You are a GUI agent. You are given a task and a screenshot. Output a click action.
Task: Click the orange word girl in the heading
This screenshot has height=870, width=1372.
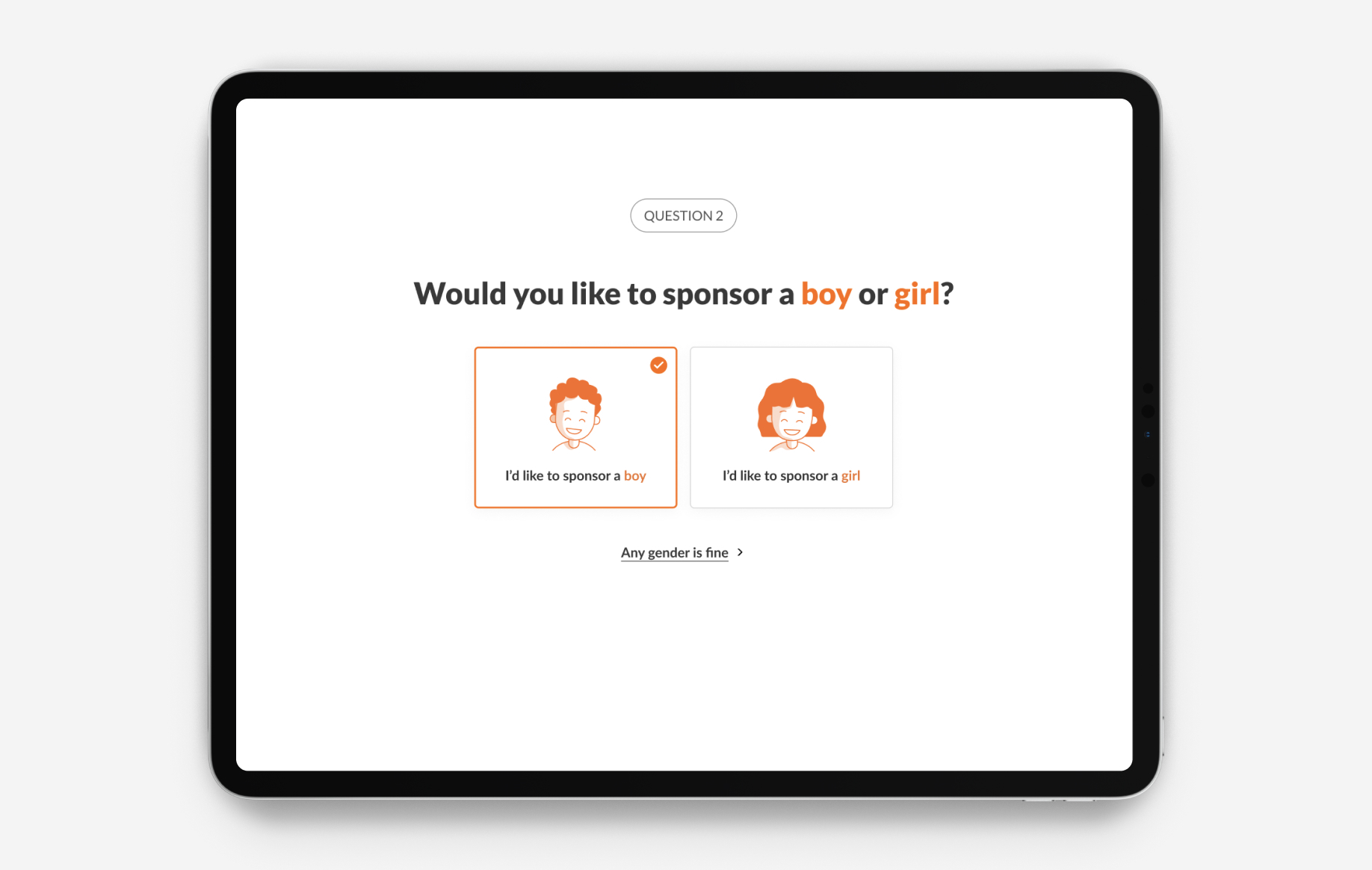pos(917,294)
